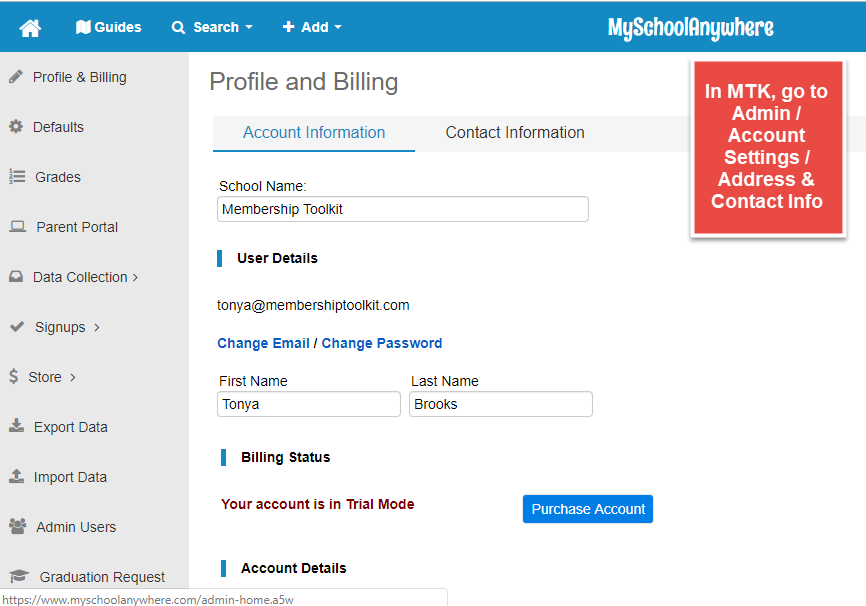Click the numbered list icon for Grades
The height and width of the screenshot is (606, 866).
tap(17, 176)
